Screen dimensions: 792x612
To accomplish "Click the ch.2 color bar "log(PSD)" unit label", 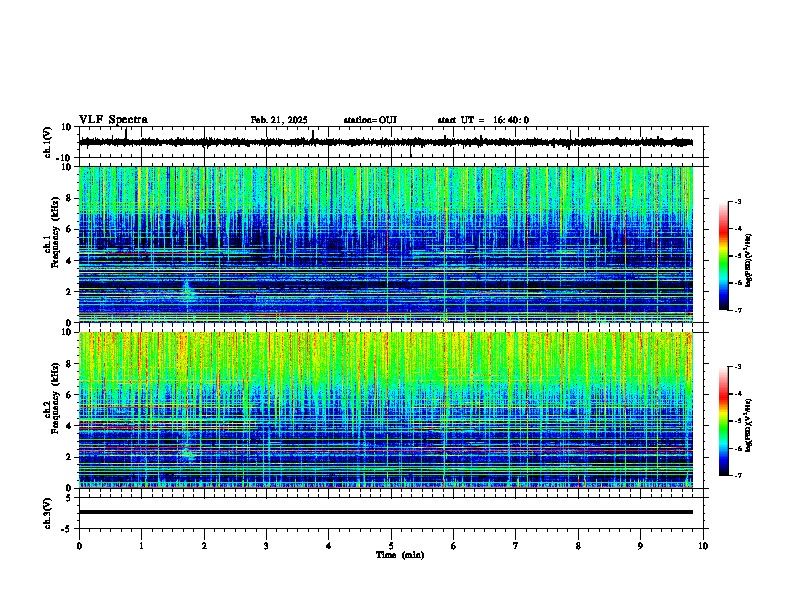I will click(x=749, y=425).
